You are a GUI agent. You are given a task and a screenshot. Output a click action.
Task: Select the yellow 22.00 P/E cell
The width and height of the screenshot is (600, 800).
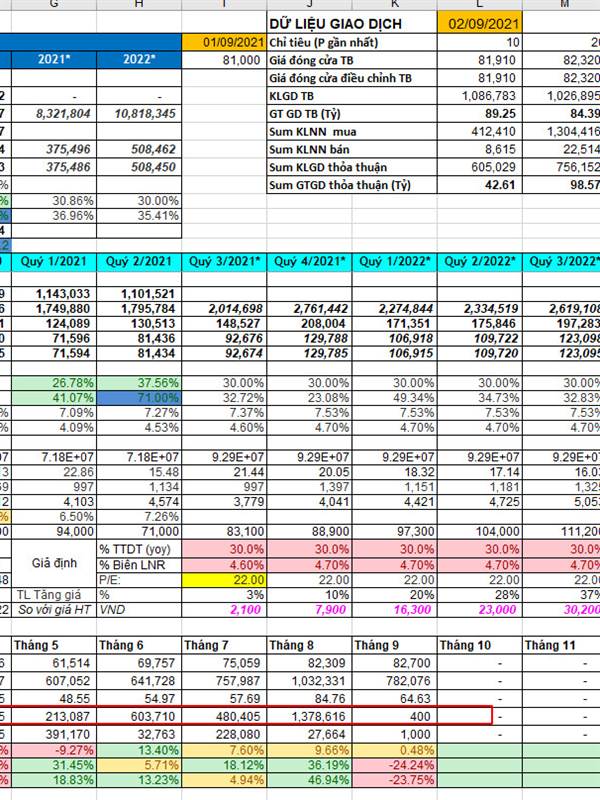224,580
